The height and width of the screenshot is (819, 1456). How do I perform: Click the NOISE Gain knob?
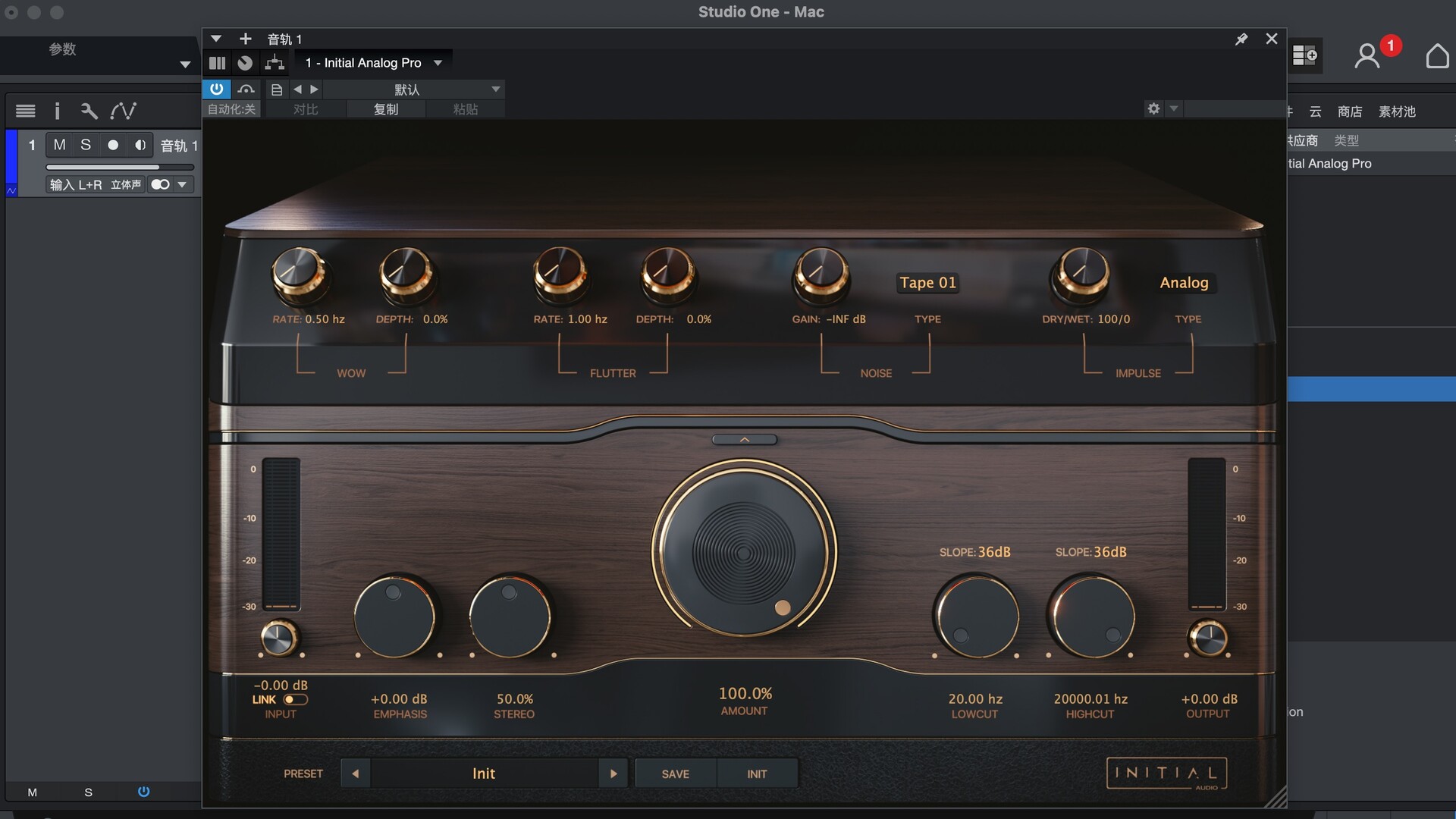pyautogui.click(x=820, y=274)
